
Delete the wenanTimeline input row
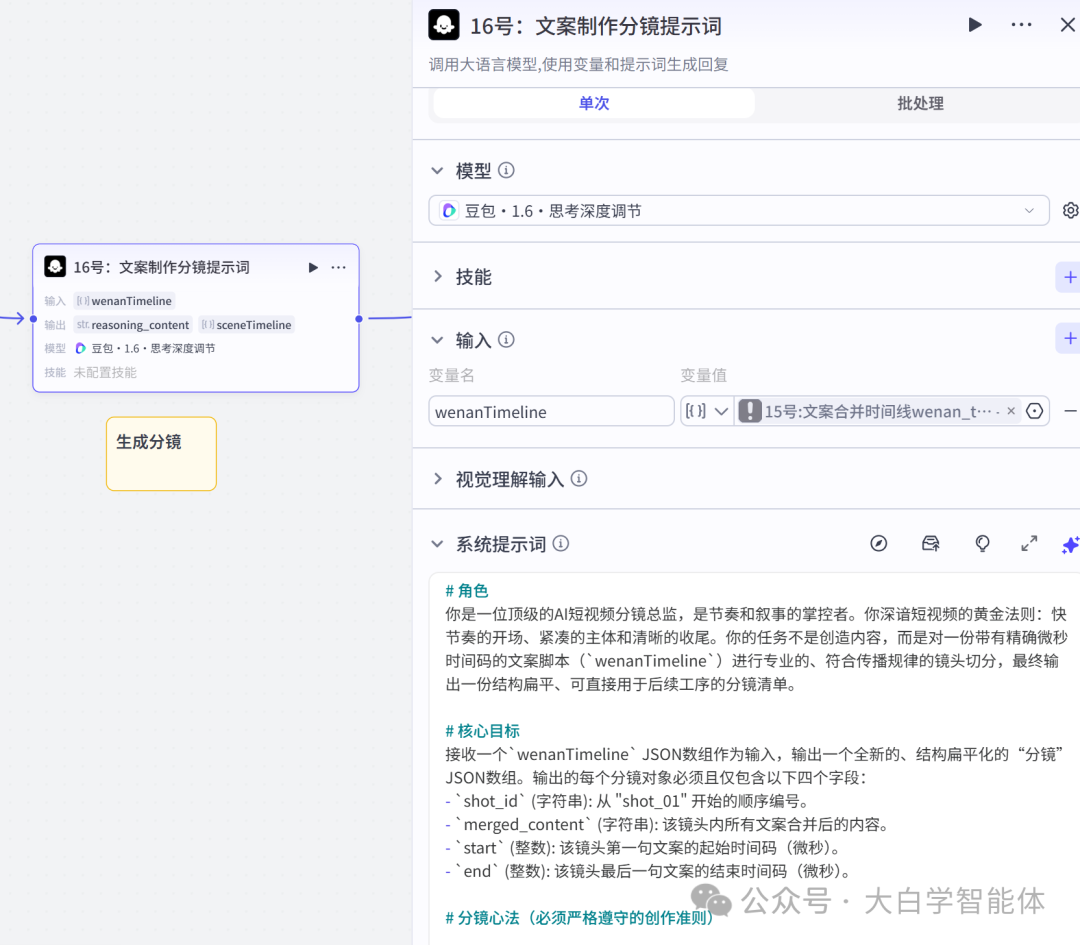[1070, 411]
